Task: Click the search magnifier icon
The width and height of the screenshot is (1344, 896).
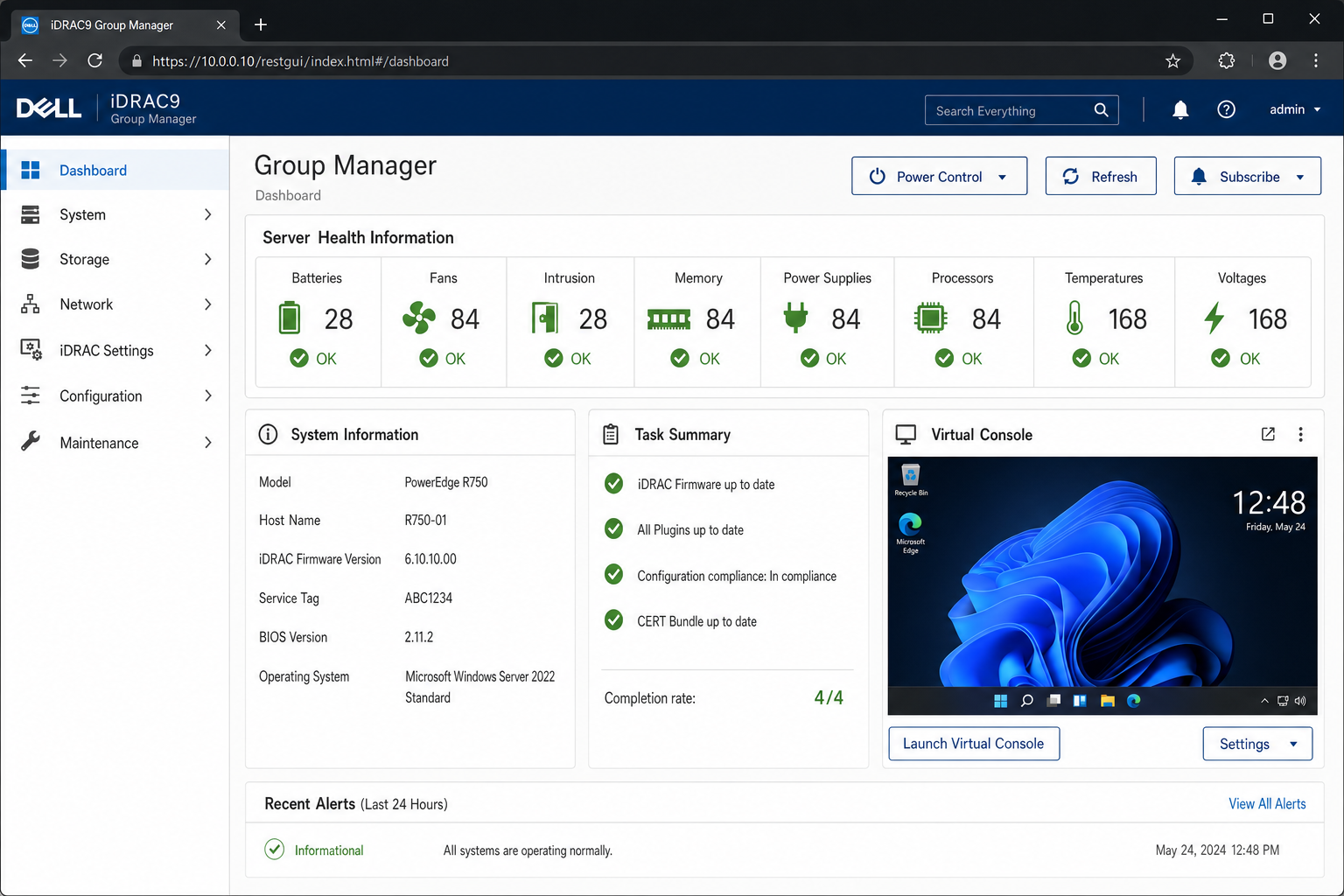Action: click(x=1101, y=110)
